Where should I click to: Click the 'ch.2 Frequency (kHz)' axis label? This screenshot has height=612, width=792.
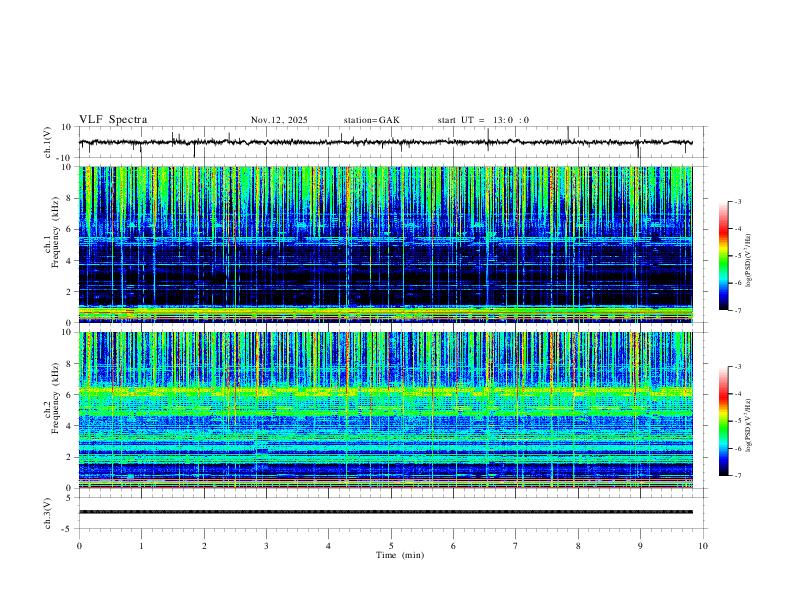click(52, 398)
